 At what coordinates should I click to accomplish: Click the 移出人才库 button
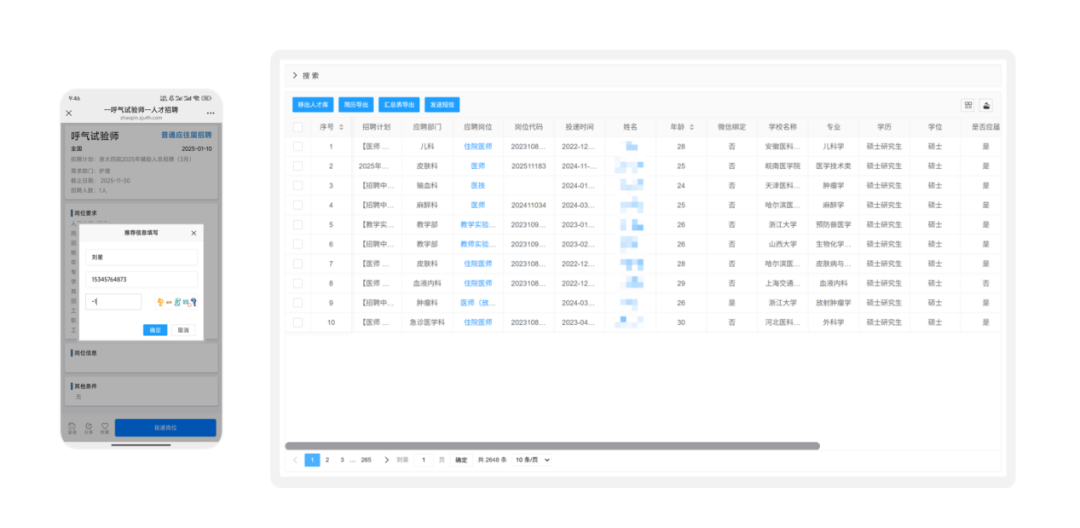pos(313,105)
